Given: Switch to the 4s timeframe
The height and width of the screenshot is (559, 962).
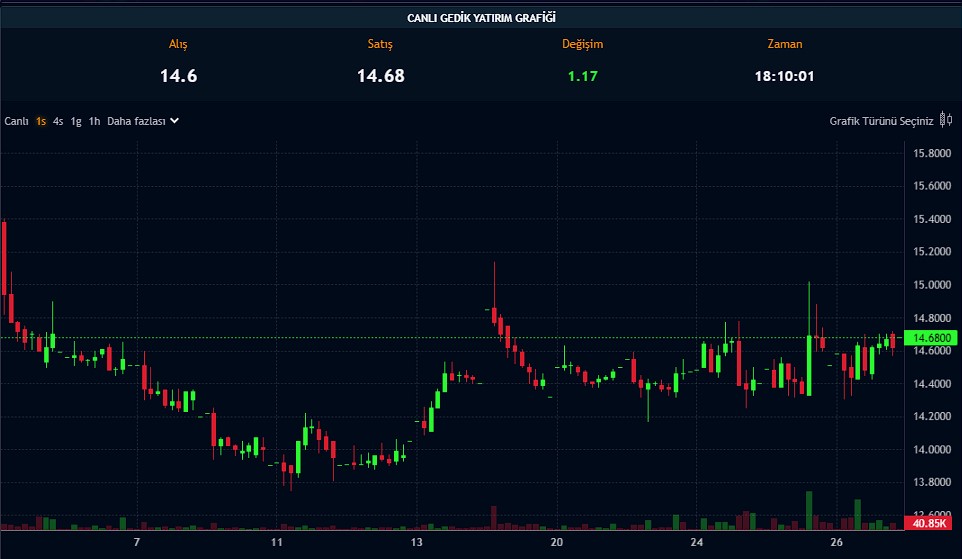Looking at the screenshot, I should [58, 121].
